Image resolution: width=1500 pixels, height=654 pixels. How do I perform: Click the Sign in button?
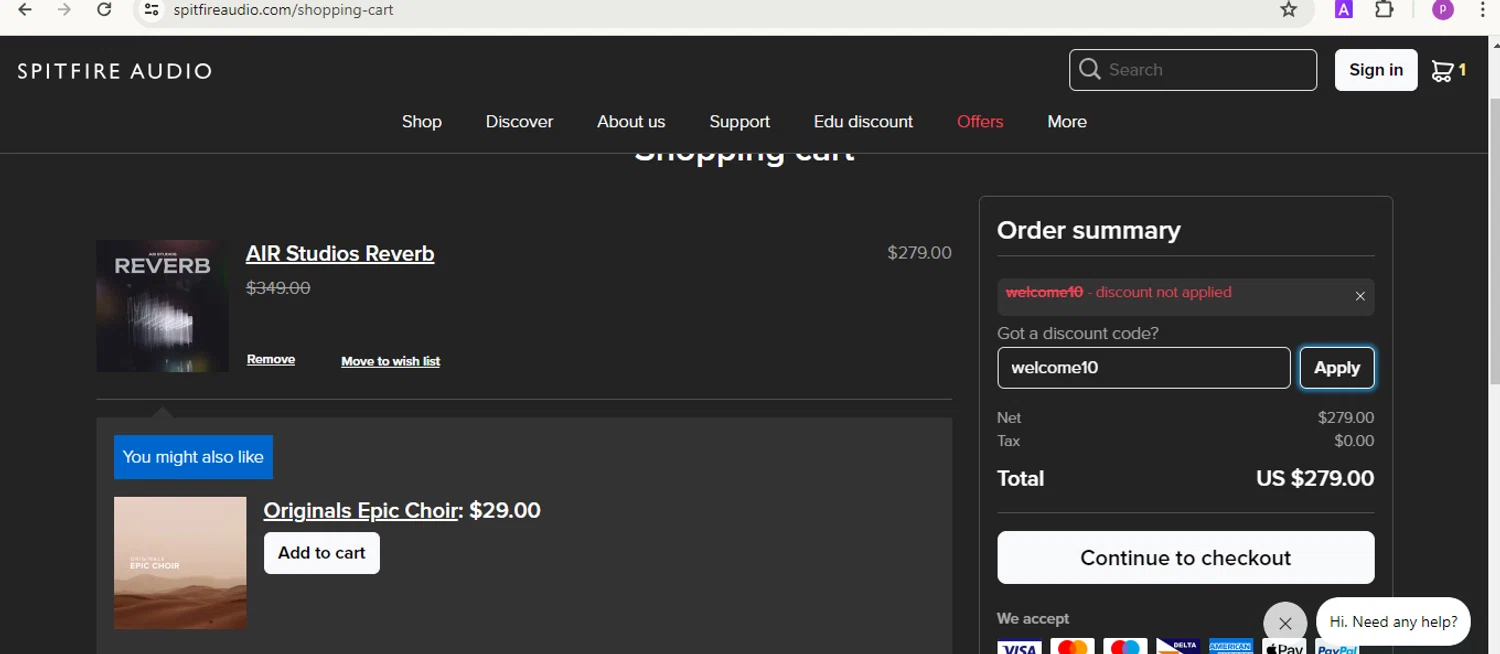[x=1376, y=70]
